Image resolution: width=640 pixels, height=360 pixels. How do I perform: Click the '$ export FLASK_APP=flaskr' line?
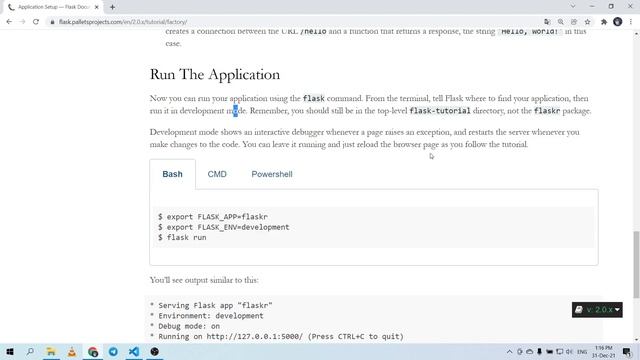tap(213, 217)
